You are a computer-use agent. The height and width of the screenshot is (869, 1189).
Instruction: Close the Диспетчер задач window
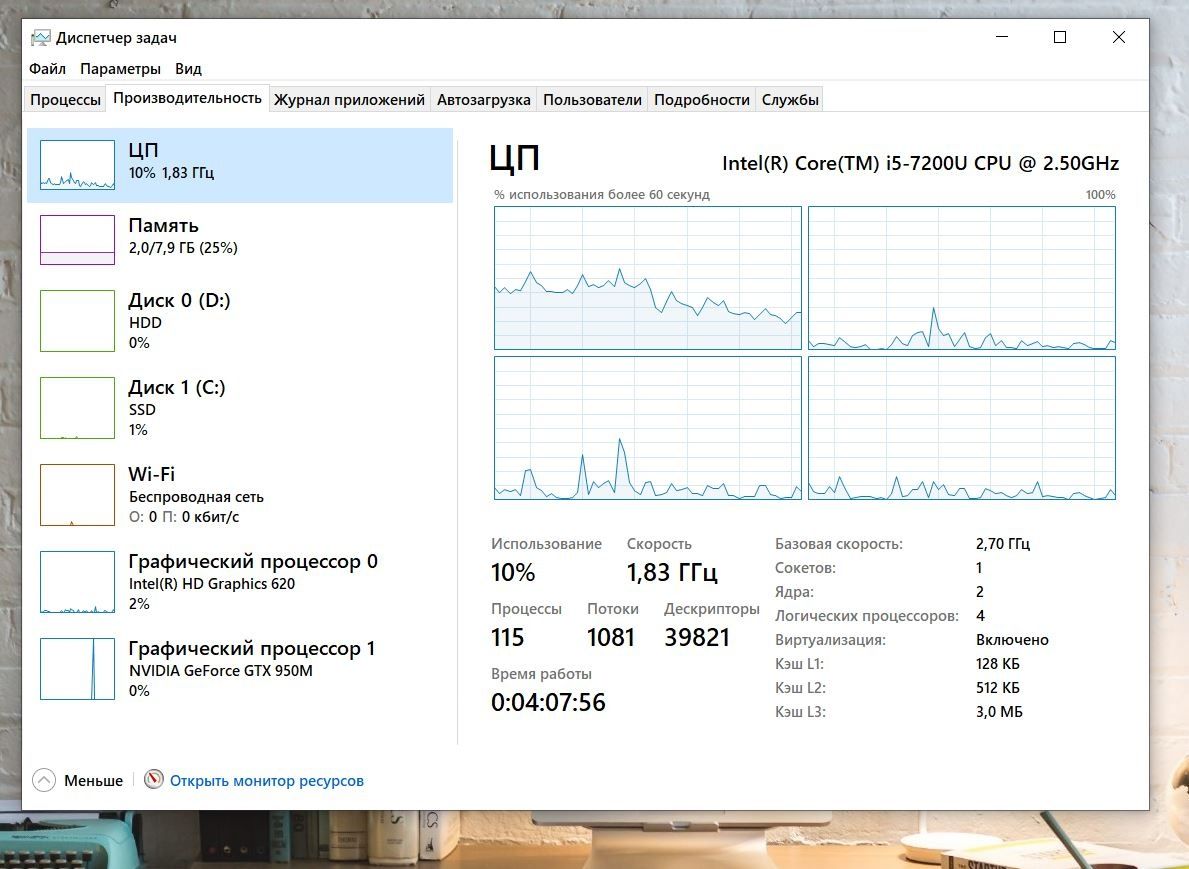[1118, 36]
